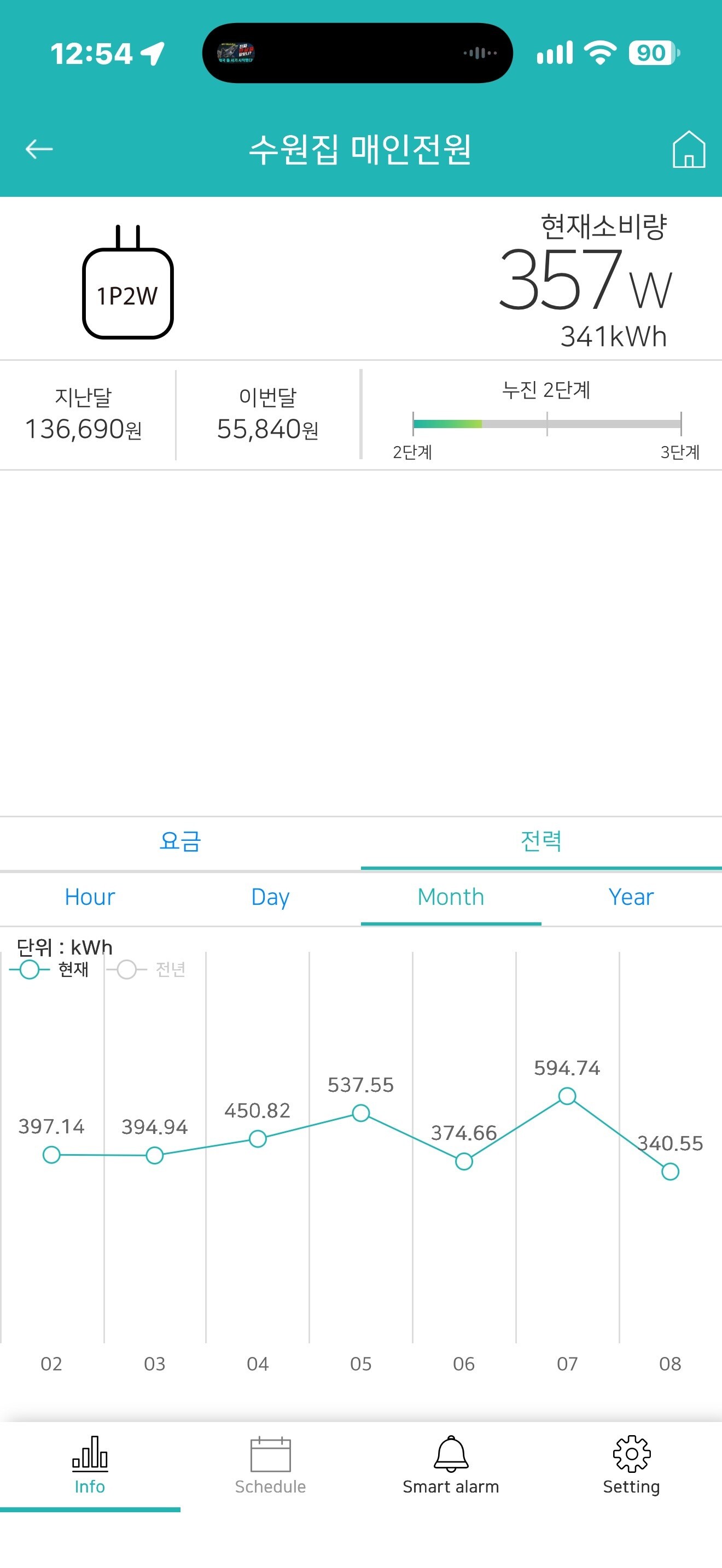
Task: Toggle the 현재 series legend
Action: (x=49, y=970)
